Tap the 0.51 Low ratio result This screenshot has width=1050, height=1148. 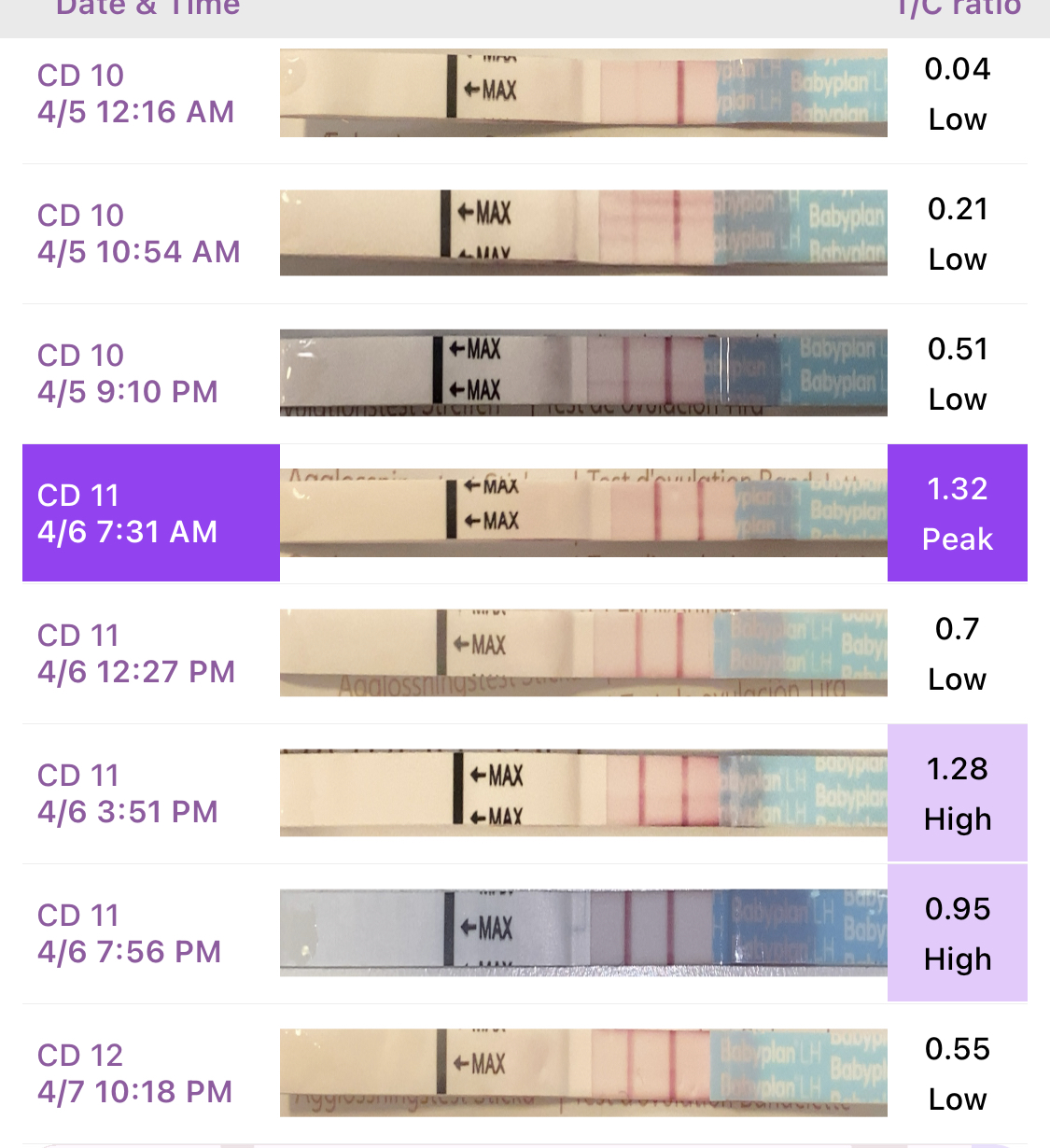[x=957, y=373]
